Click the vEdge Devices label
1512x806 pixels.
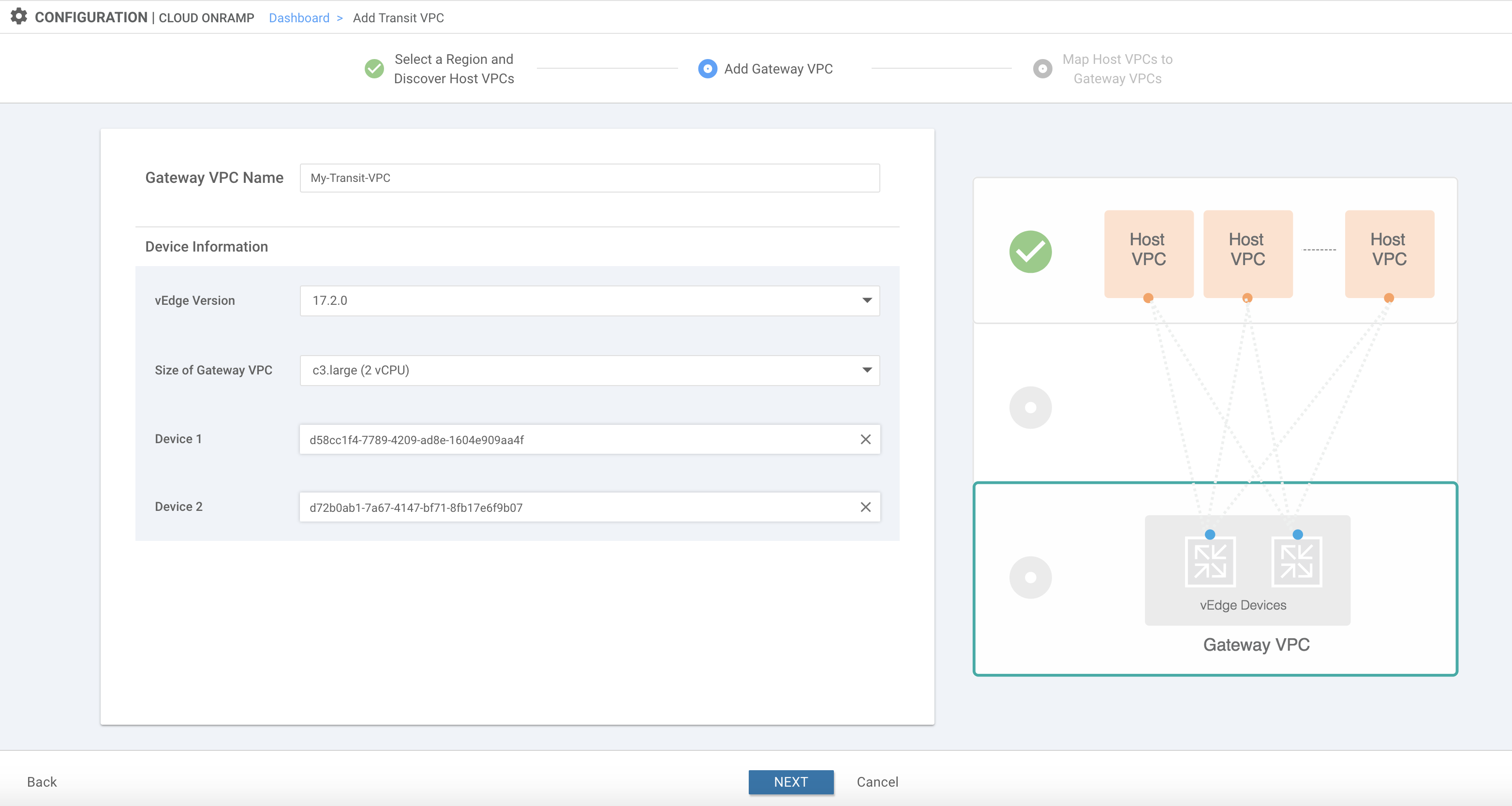pos(1243,605)
